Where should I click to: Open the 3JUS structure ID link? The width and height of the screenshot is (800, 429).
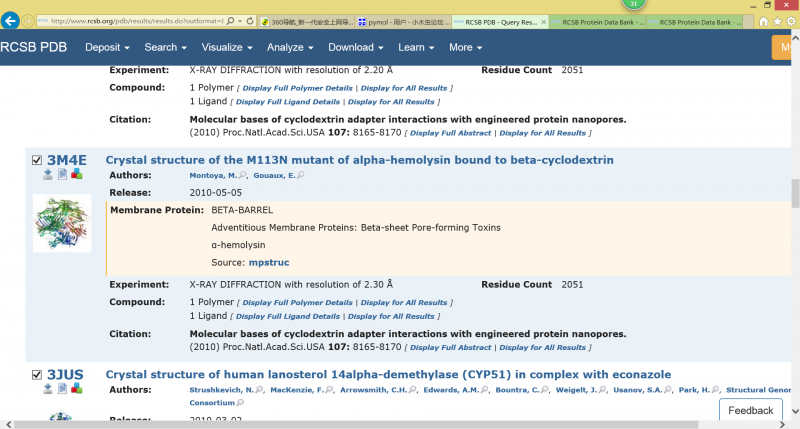click(x=65, y=375)
